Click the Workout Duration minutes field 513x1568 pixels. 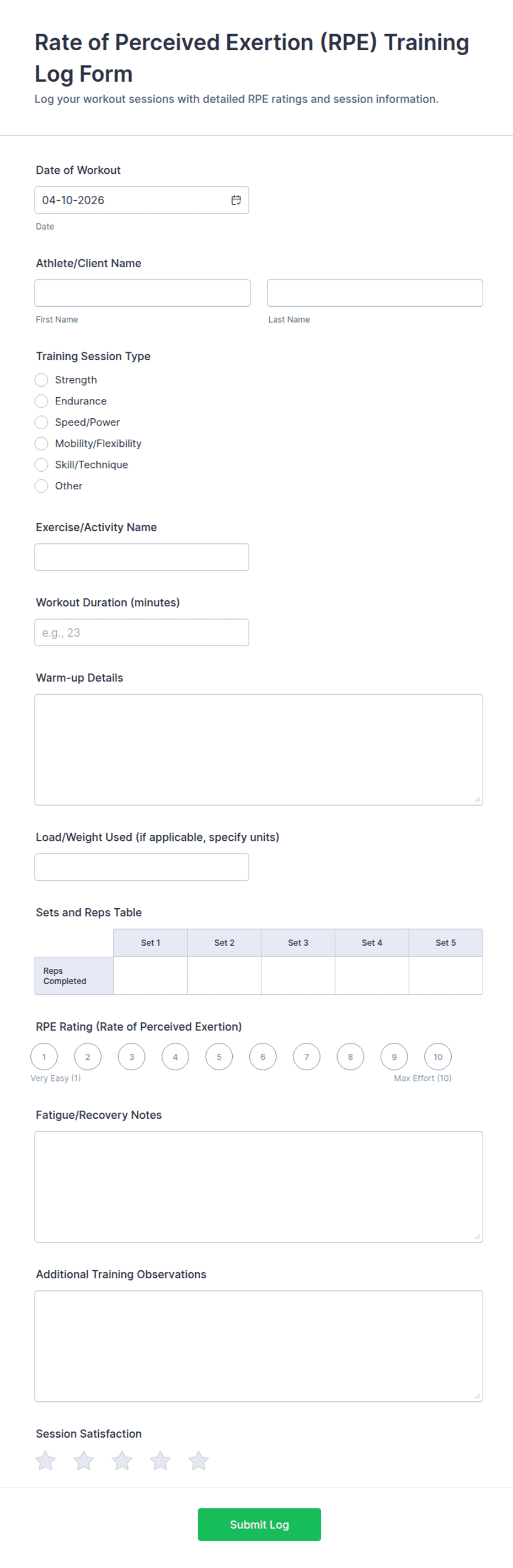(x=142, y=632)
